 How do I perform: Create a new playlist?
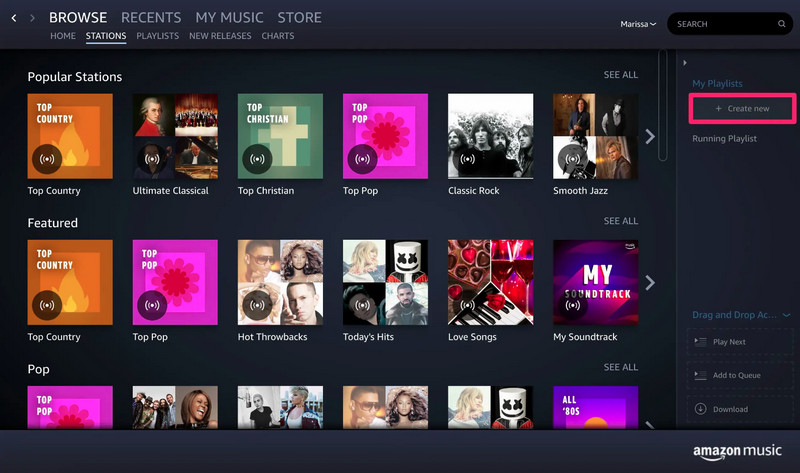(x=742, y=108)
